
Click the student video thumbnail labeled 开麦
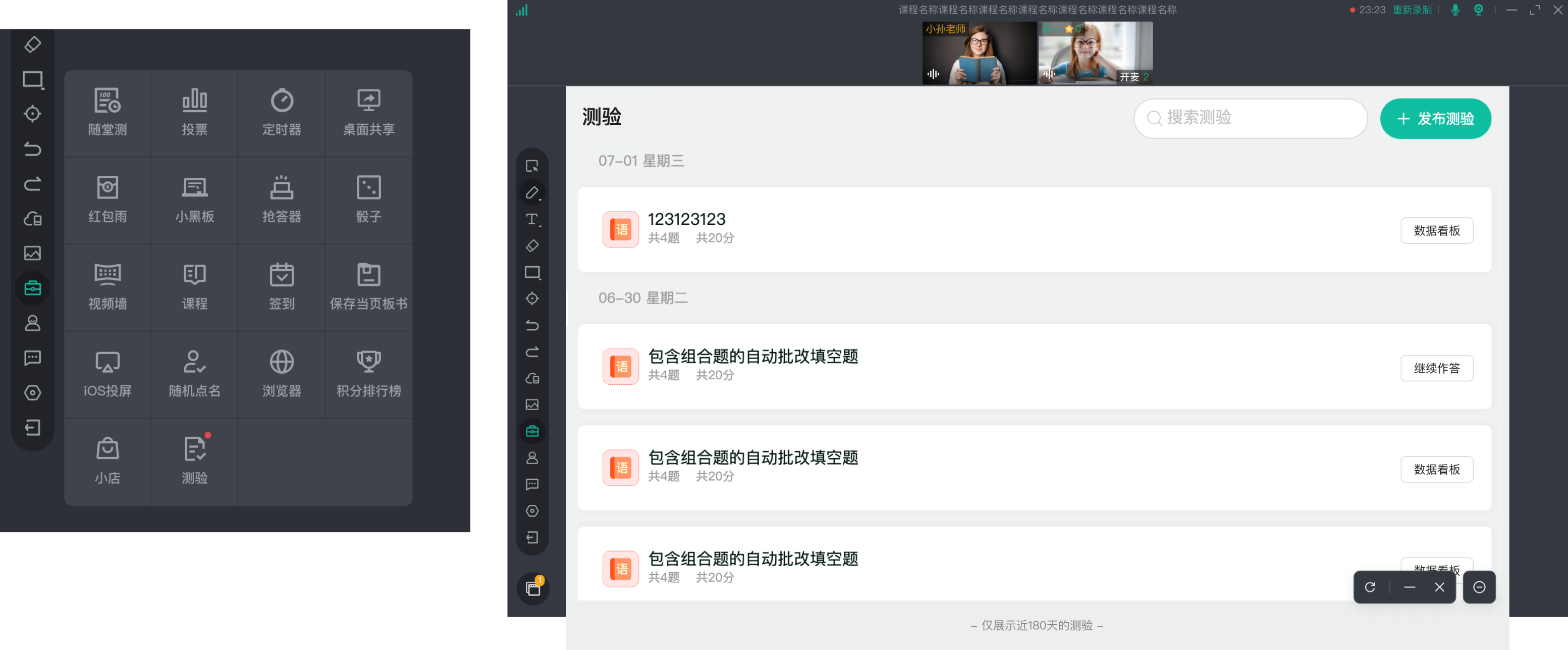[x=1095, y=53]
